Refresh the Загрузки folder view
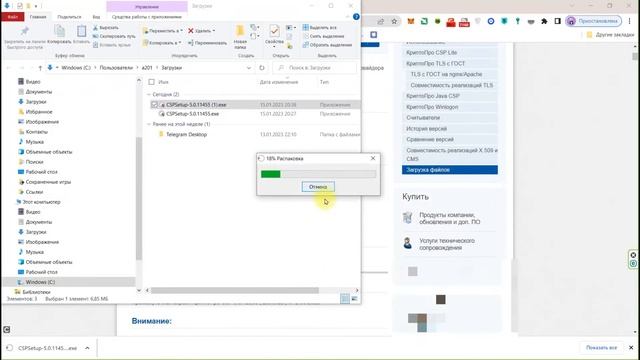The height and width of the screenshot is (360, 640). tap(262, 68)
